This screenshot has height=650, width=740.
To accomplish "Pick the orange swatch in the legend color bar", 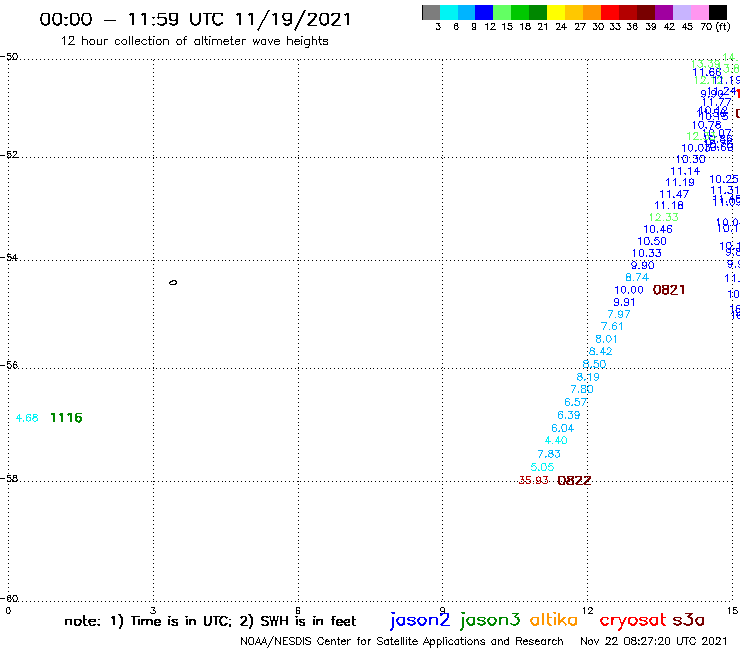I will tap(592, 12).
